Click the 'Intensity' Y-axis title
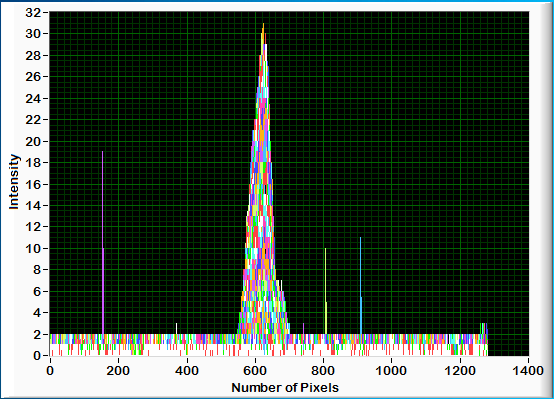This screenshot has width=554, height=399. click(x=14, y=182)
